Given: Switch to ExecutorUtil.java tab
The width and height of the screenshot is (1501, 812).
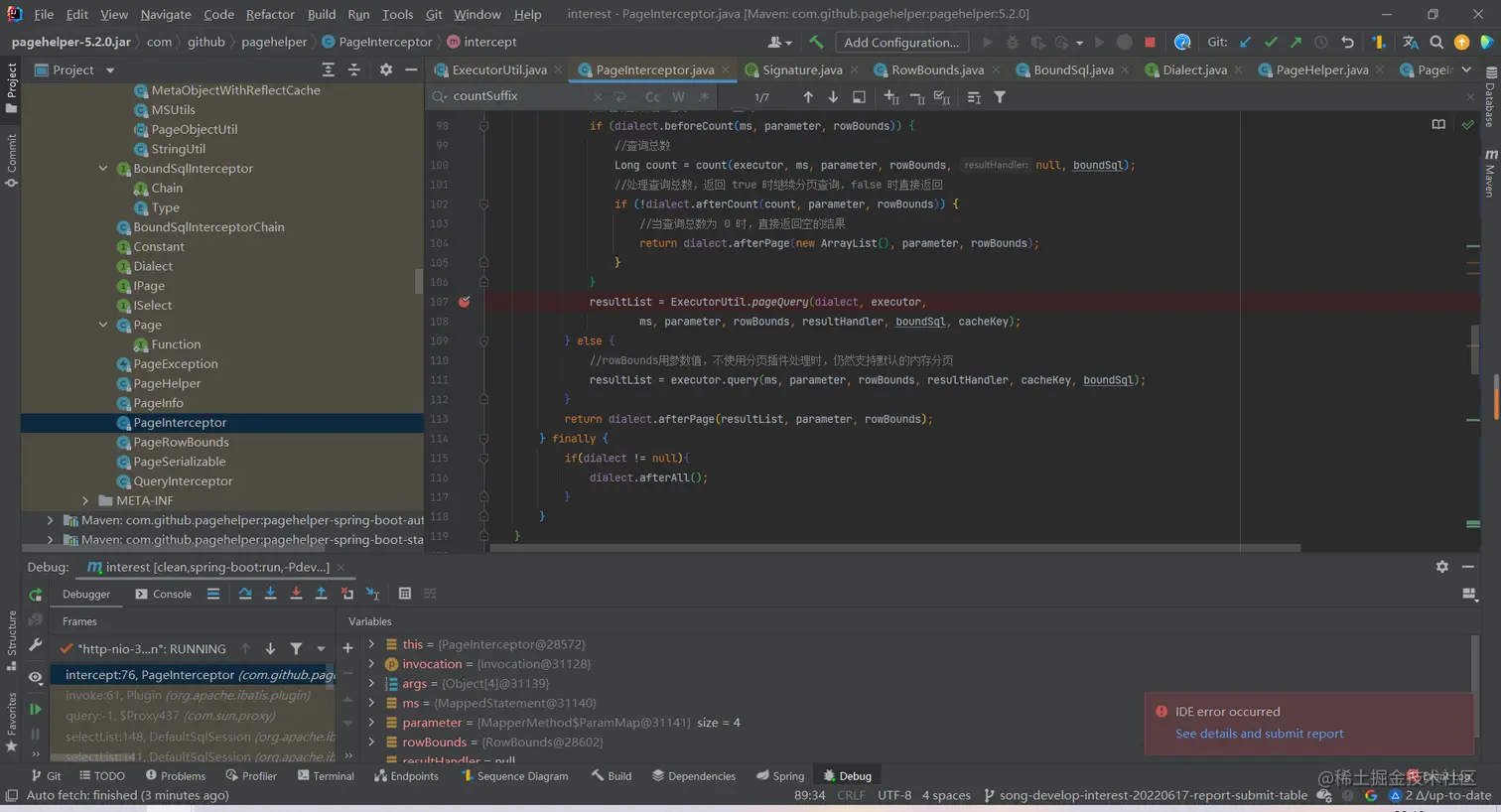Looking at the screenshot, I should [498, 69].
